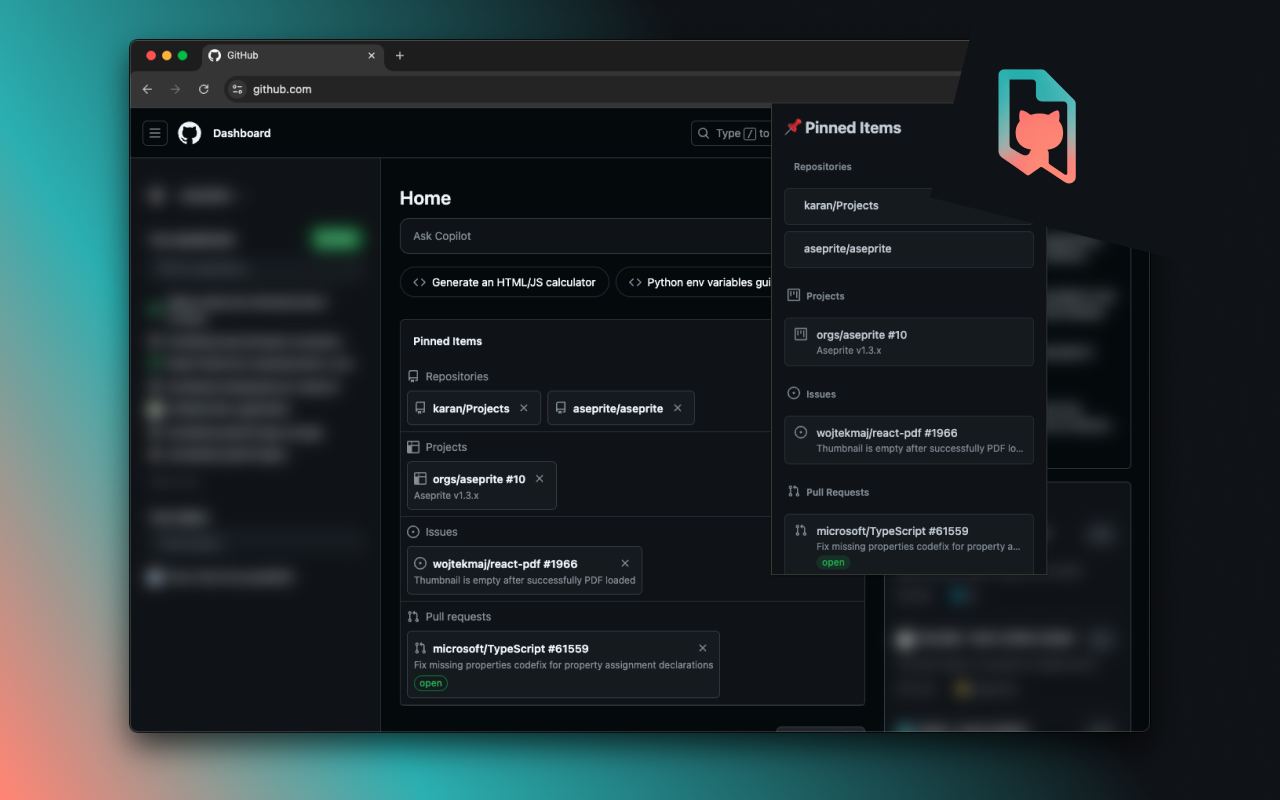This screenshot has width=1280, height=800.
Task: Open microsoft/TypeScript #61559 pull request on dashboard
Action: tap(511, 649)
